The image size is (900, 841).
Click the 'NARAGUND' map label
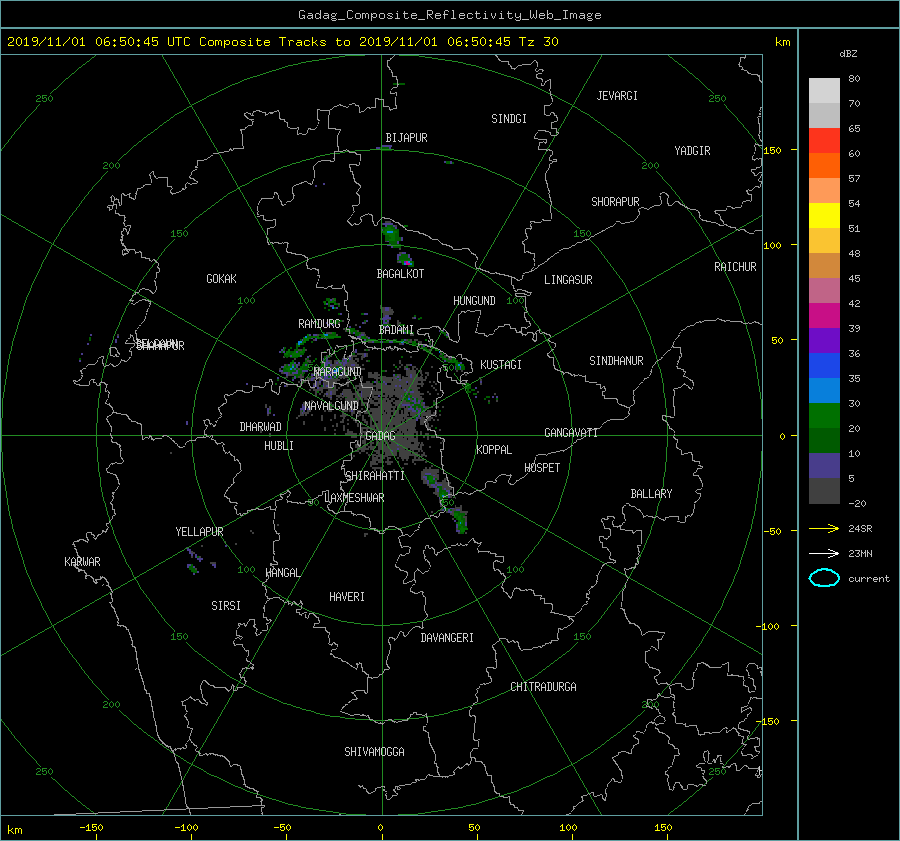click(338, 372)
